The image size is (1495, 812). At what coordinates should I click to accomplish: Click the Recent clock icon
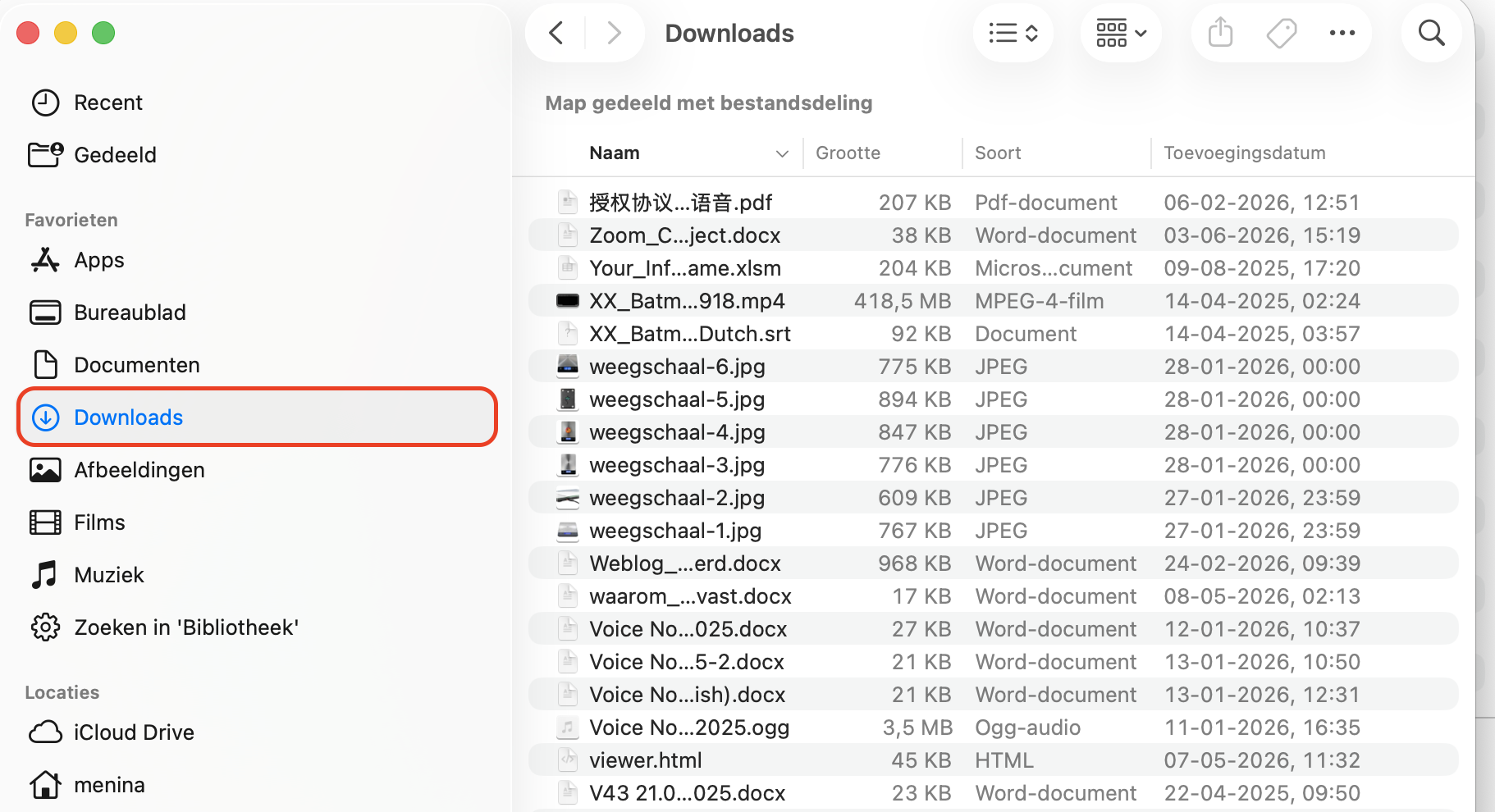[x=45, y=103]
